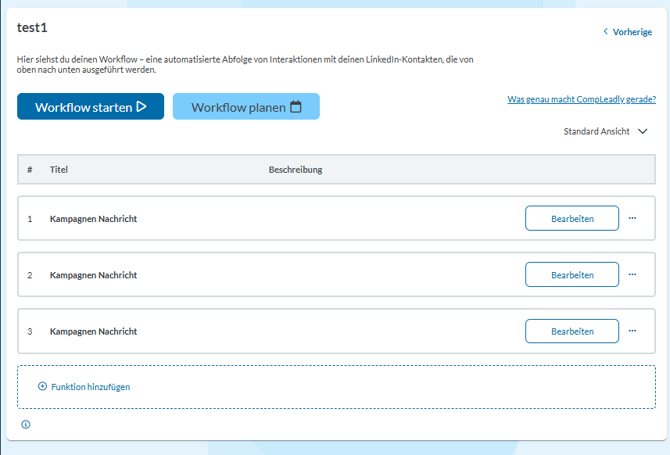Open the 'Was genau macht CompLeadly gerade?' link

[x=581, y=100]
